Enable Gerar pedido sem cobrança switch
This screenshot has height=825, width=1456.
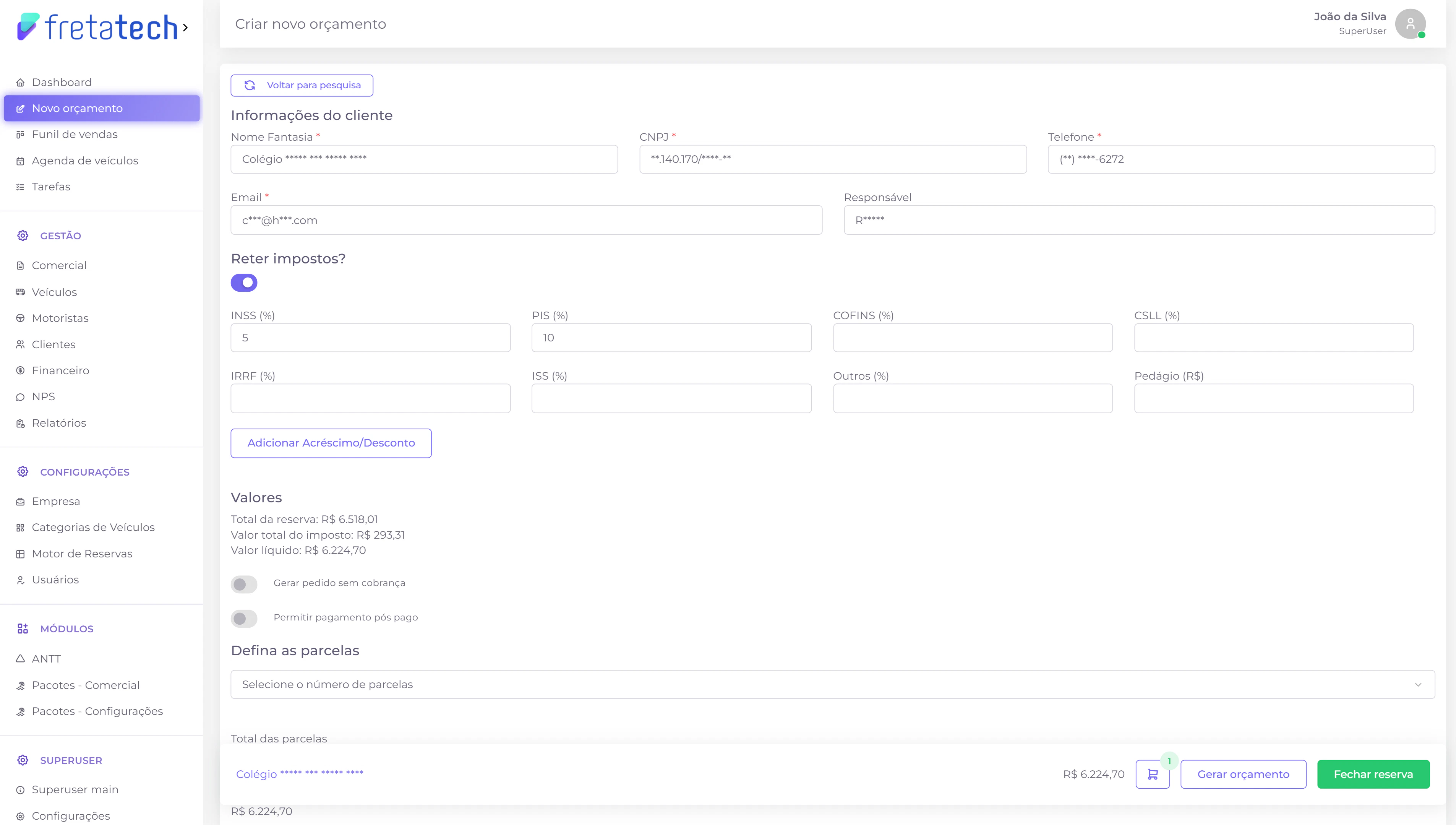(x=244, y=584)
